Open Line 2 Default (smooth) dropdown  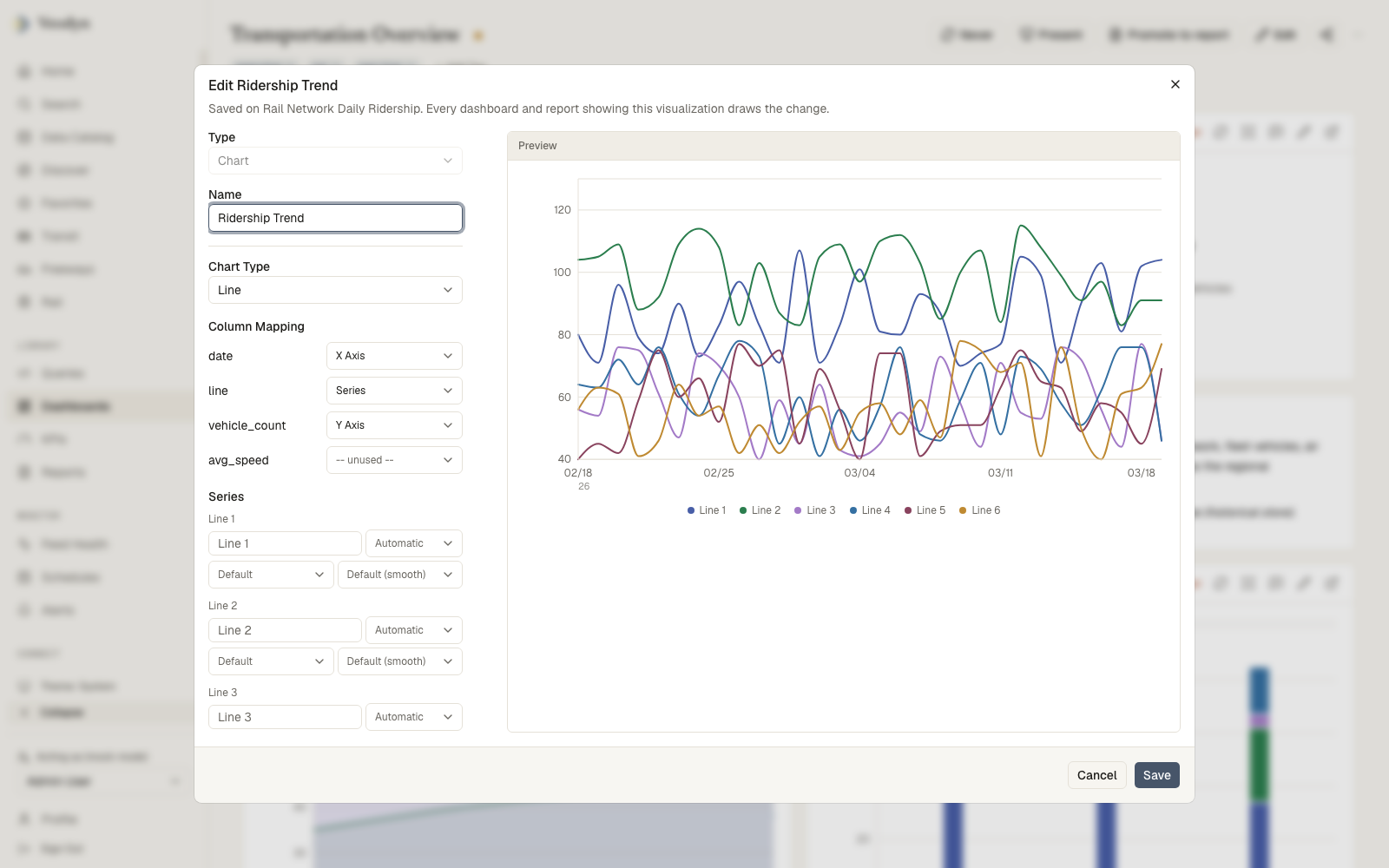tap(400, 661)
